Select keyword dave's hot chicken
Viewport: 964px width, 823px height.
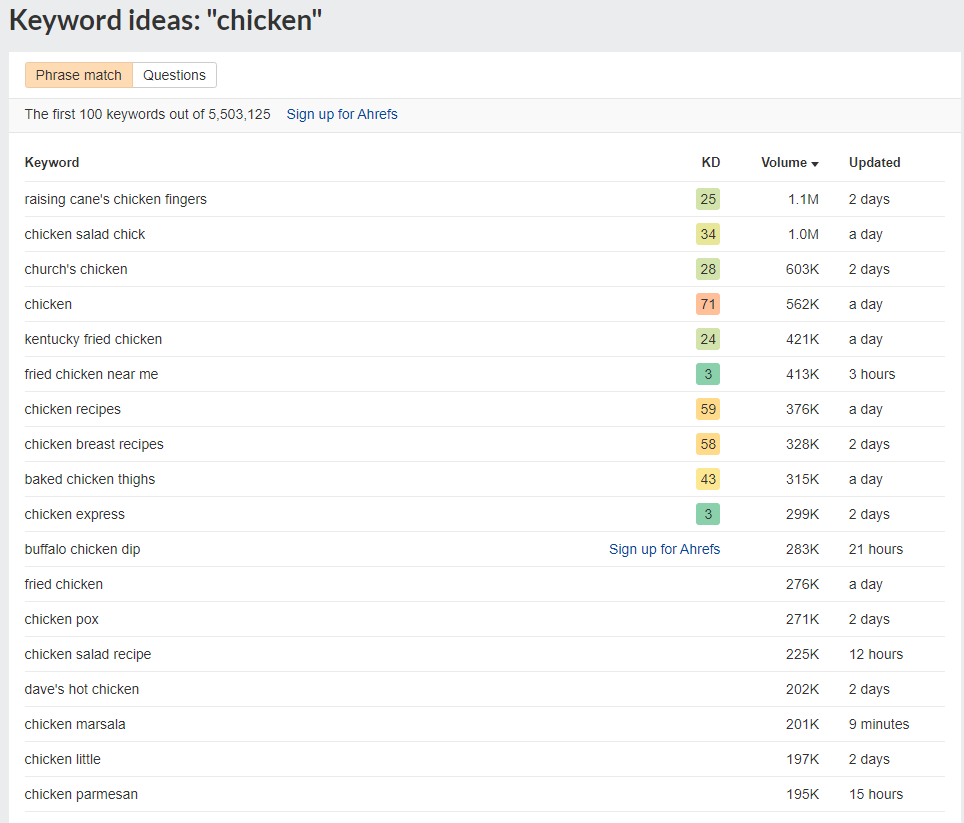point(82,690)
